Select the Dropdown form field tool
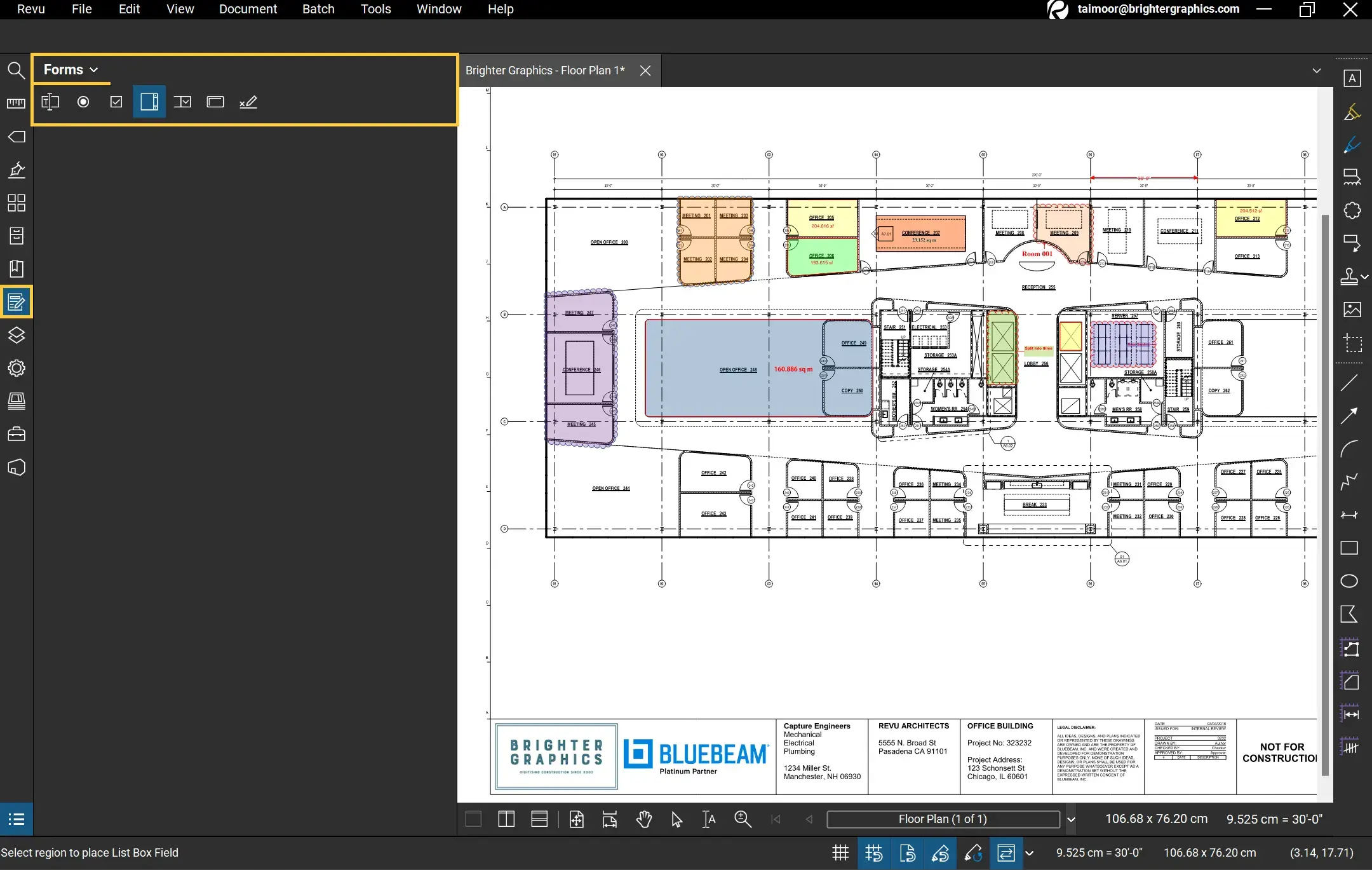The image size is (1372, 870). coord(182,102)
